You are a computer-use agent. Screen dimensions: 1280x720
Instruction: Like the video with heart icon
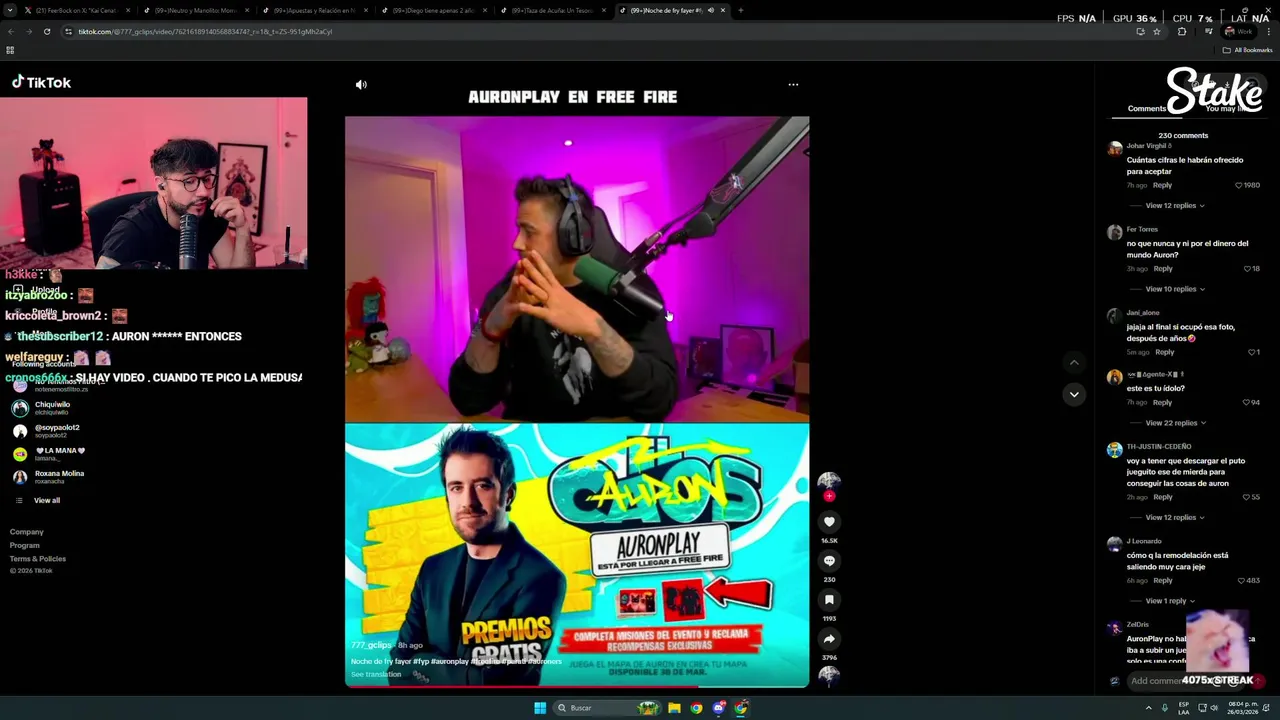click(x=829, y=522)
